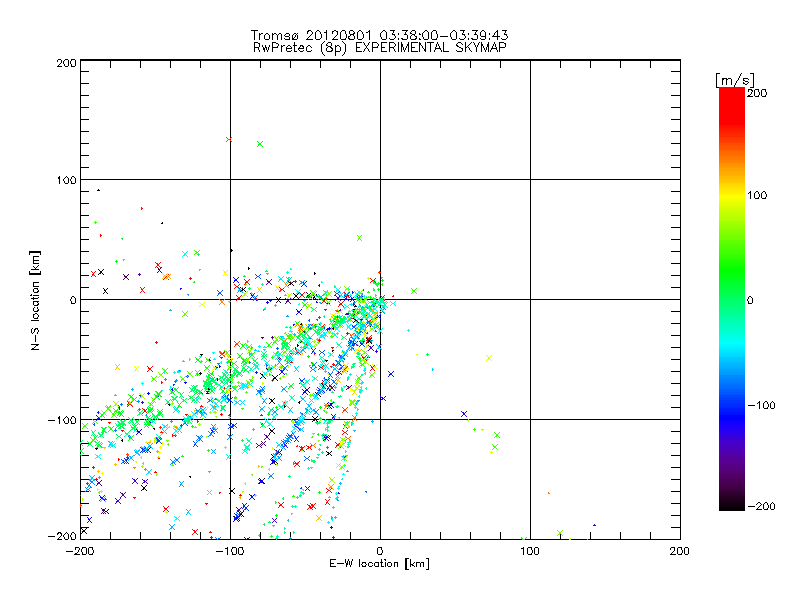Pick the black bottom of the velocity colorbar

tap(732, 506)
